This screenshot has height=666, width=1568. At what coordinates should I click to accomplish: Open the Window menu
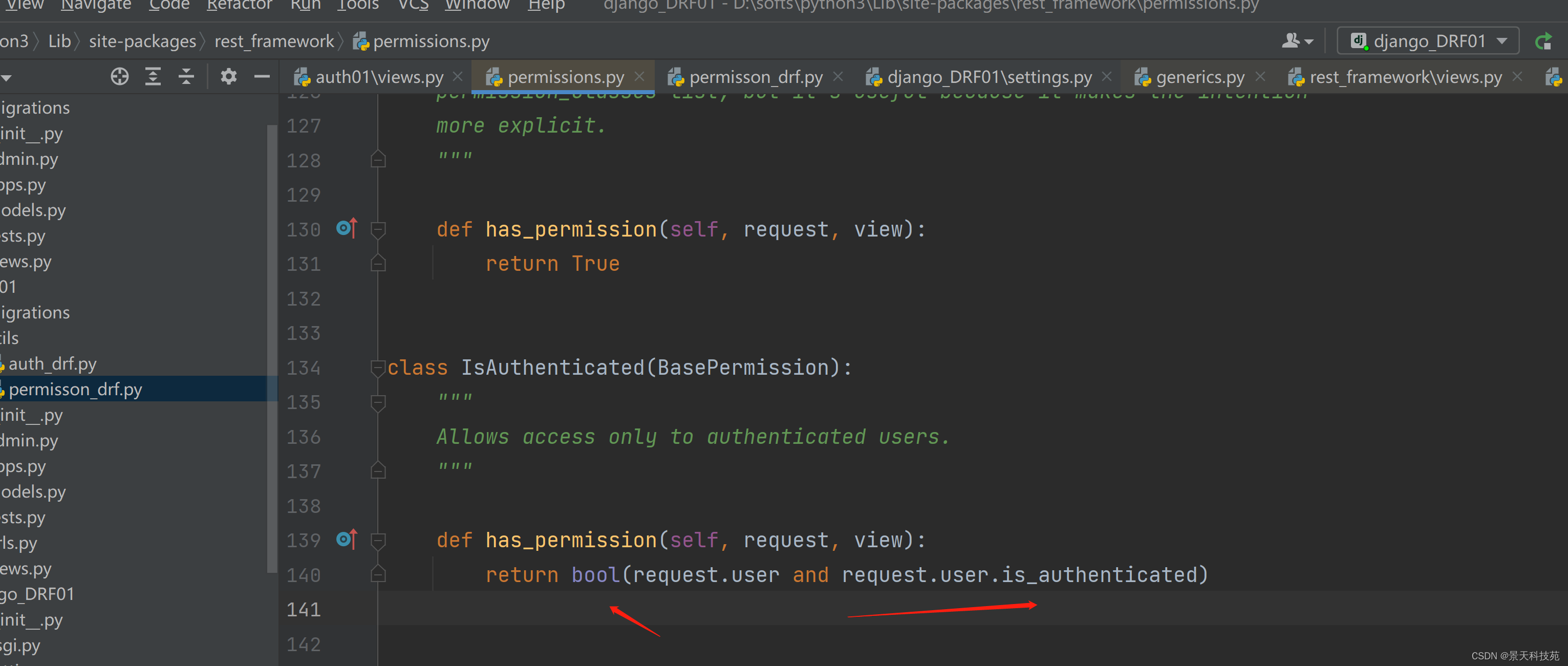pyautogui.click(x=477, y=6)
